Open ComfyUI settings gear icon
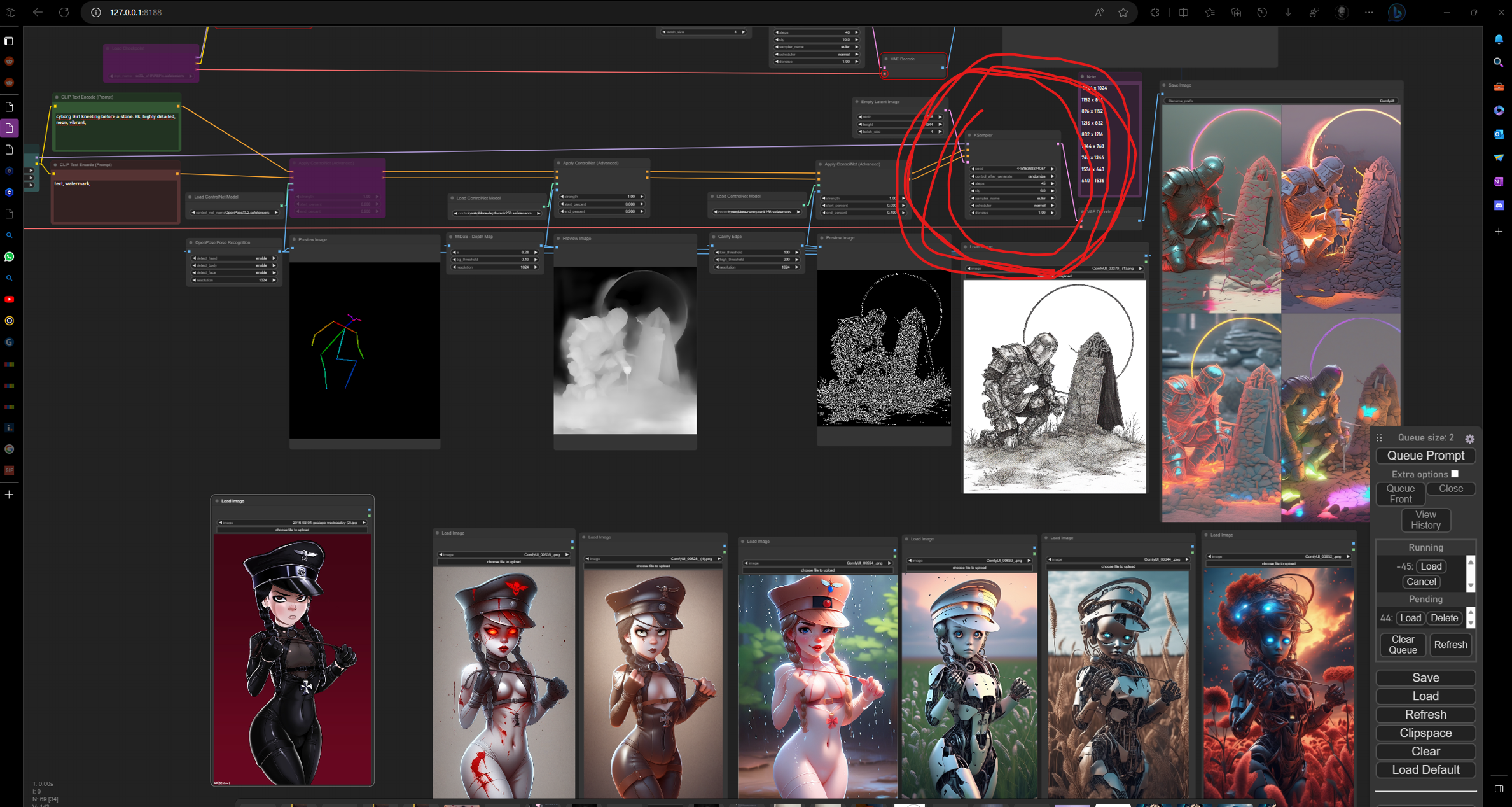 (x=1469, y=439)
